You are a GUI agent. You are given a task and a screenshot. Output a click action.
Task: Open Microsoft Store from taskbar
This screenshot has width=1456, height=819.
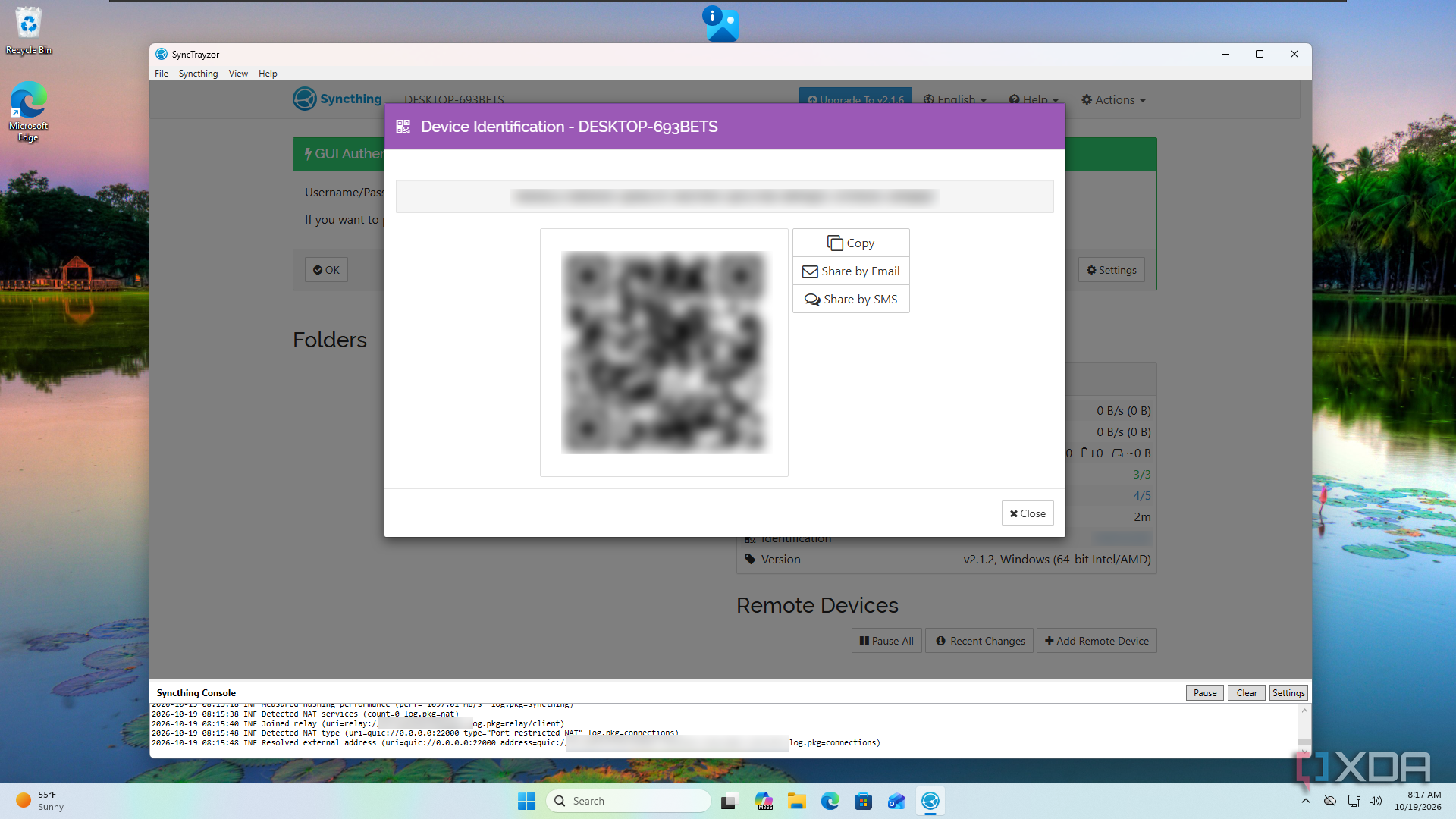point(863,801)
